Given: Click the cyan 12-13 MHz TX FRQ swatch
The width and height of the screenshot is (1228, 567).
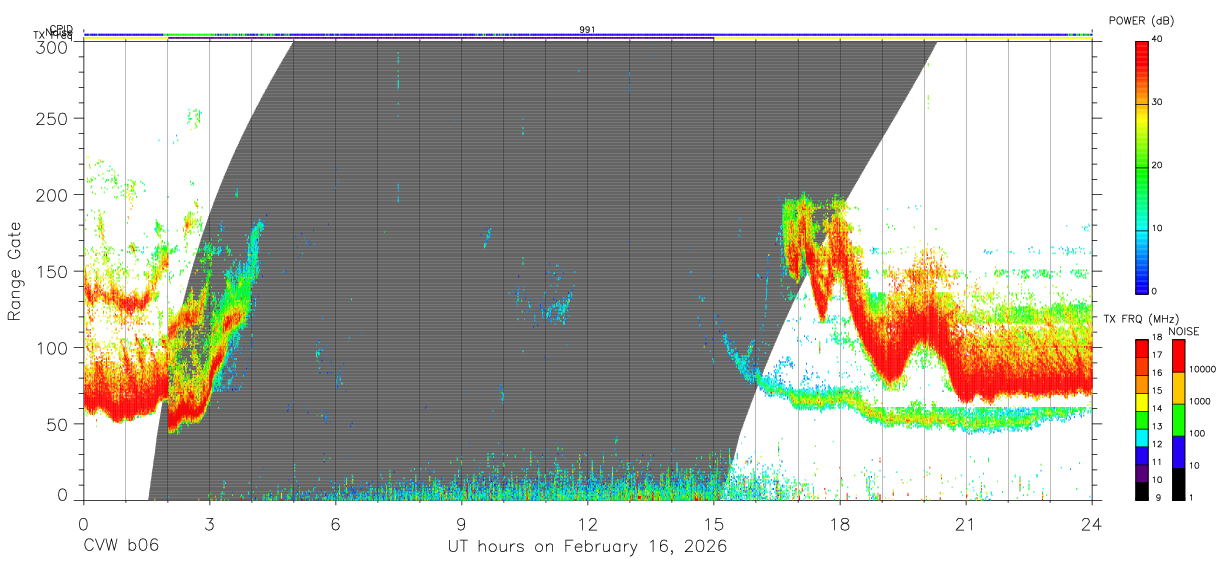Looking at the screenshot, I should tap(1142, 437).
